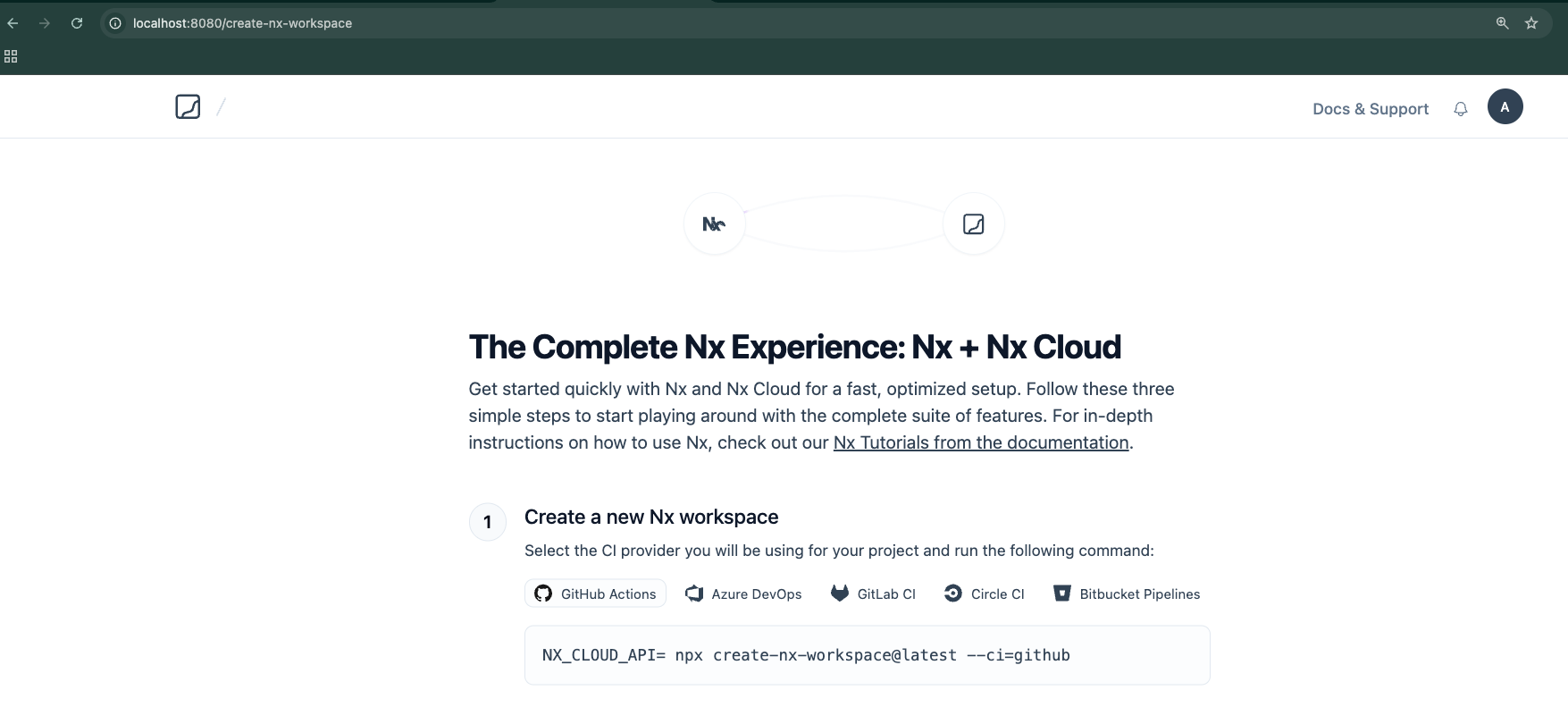This screenshot has width=1568, height=724.
Task: Click 'Create a new Nx workspace' step title
Action: click(651, 517)
